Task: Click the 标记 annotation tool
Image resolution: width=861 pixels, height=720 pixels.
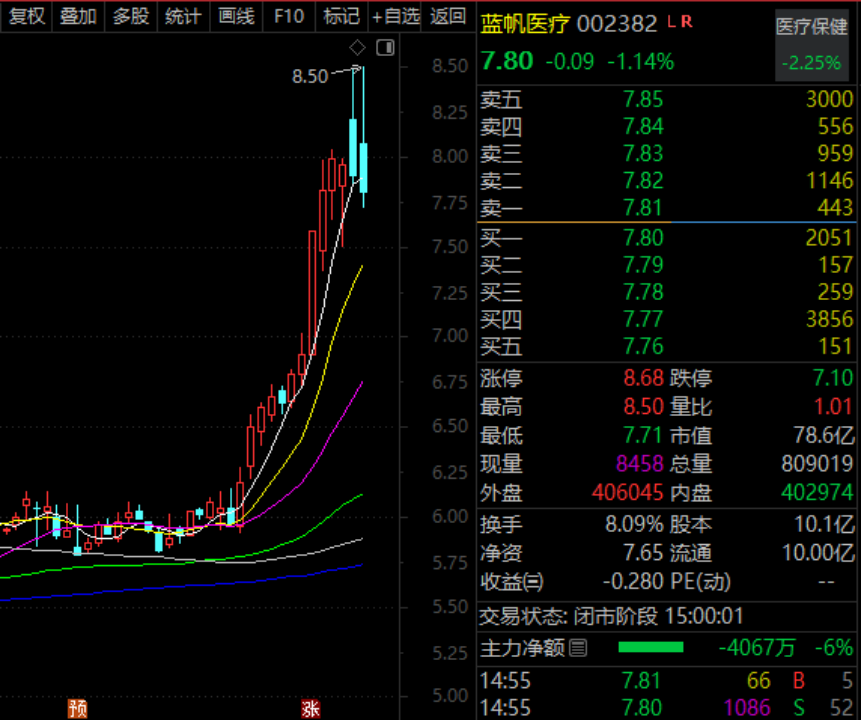Action: tap(340, 16)
